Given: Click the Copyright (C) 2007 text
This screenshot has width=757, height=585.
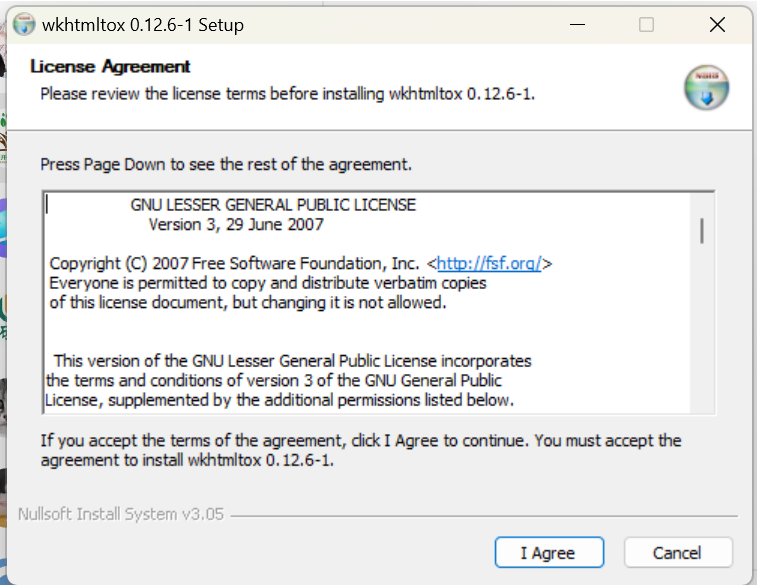Looking at the screenshot, I should tap(119, 264).
